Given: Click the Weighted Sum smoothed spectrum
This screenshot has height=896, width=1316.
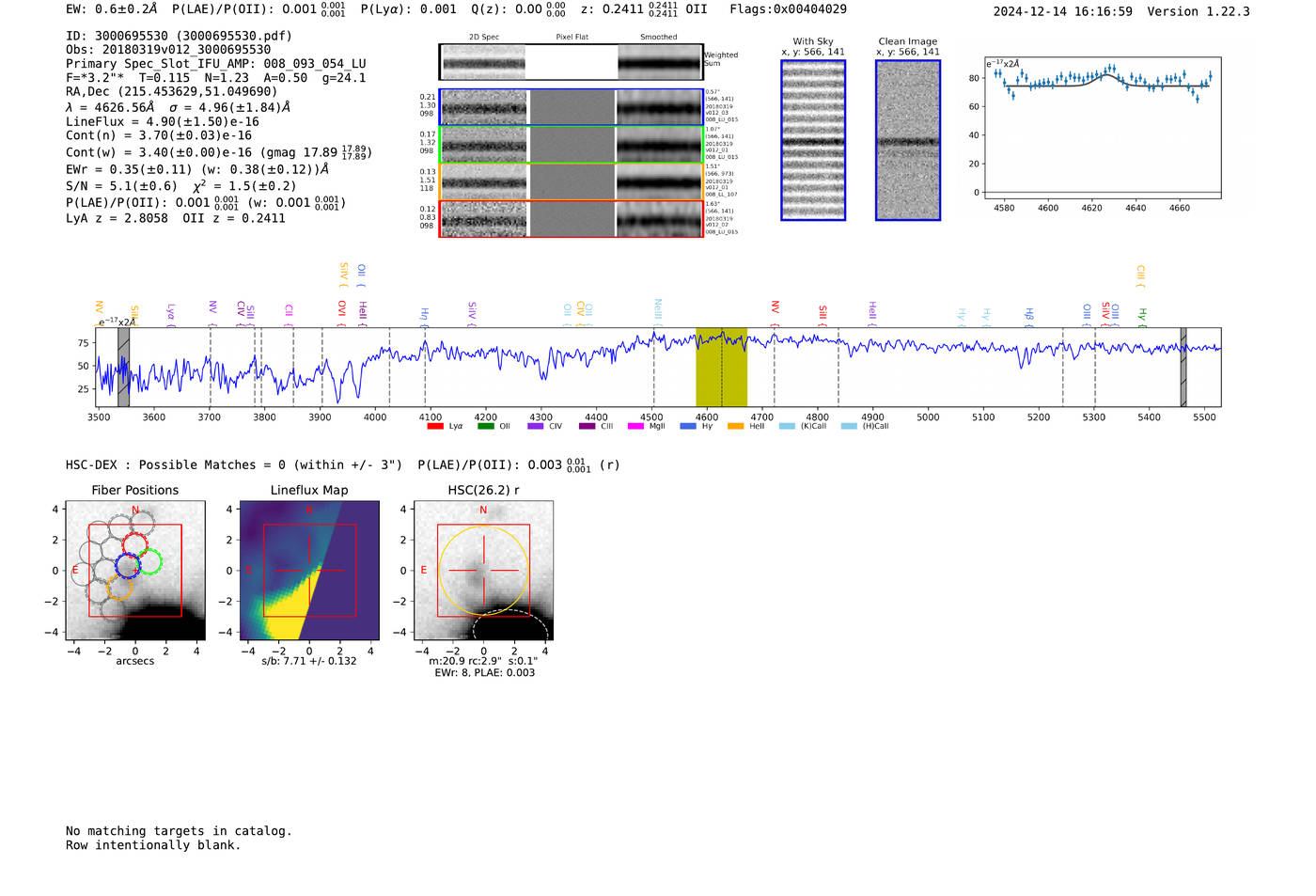Looking at the screenshot, I should click(x=659, y=62).
